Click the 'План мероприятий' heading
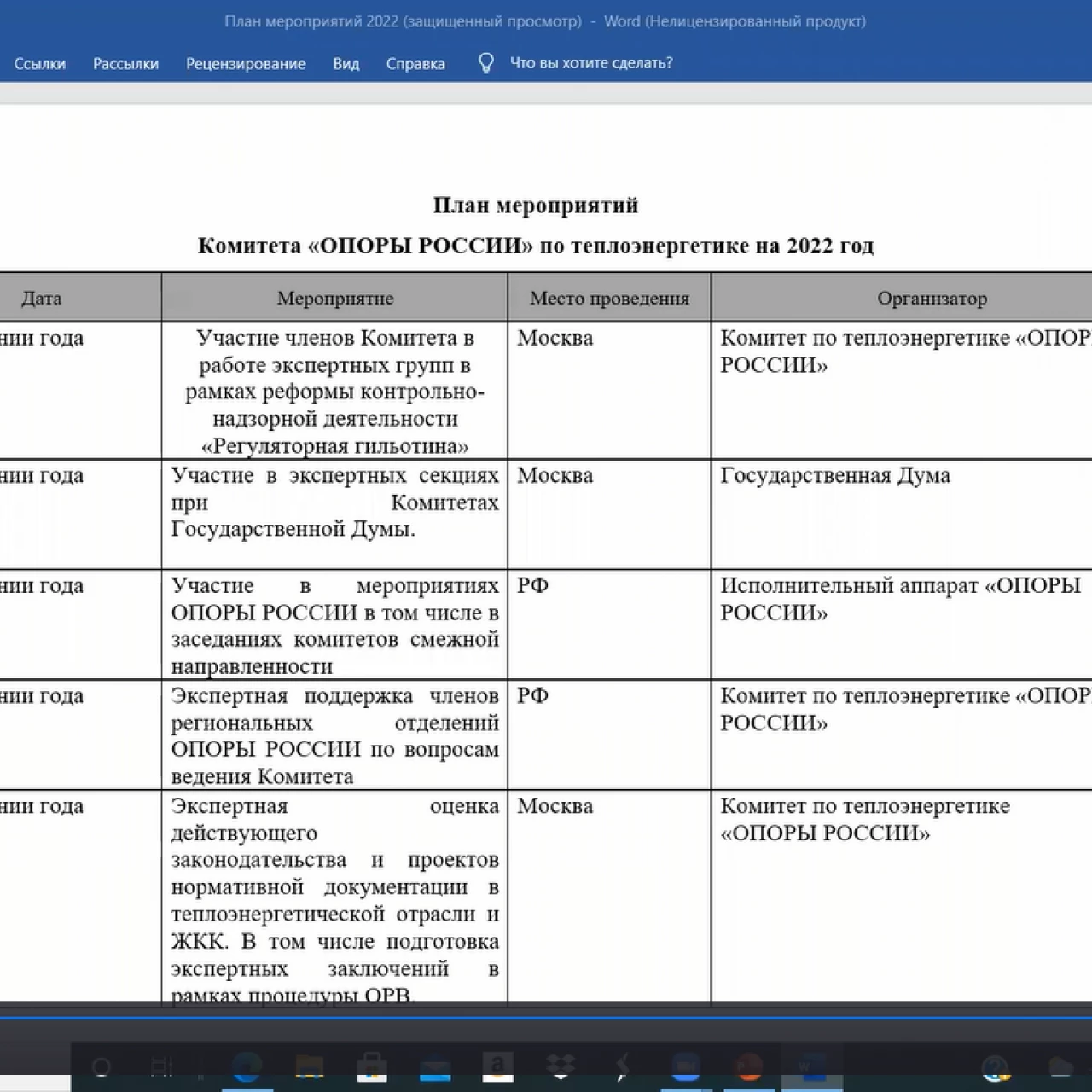 tap(536, 206)
